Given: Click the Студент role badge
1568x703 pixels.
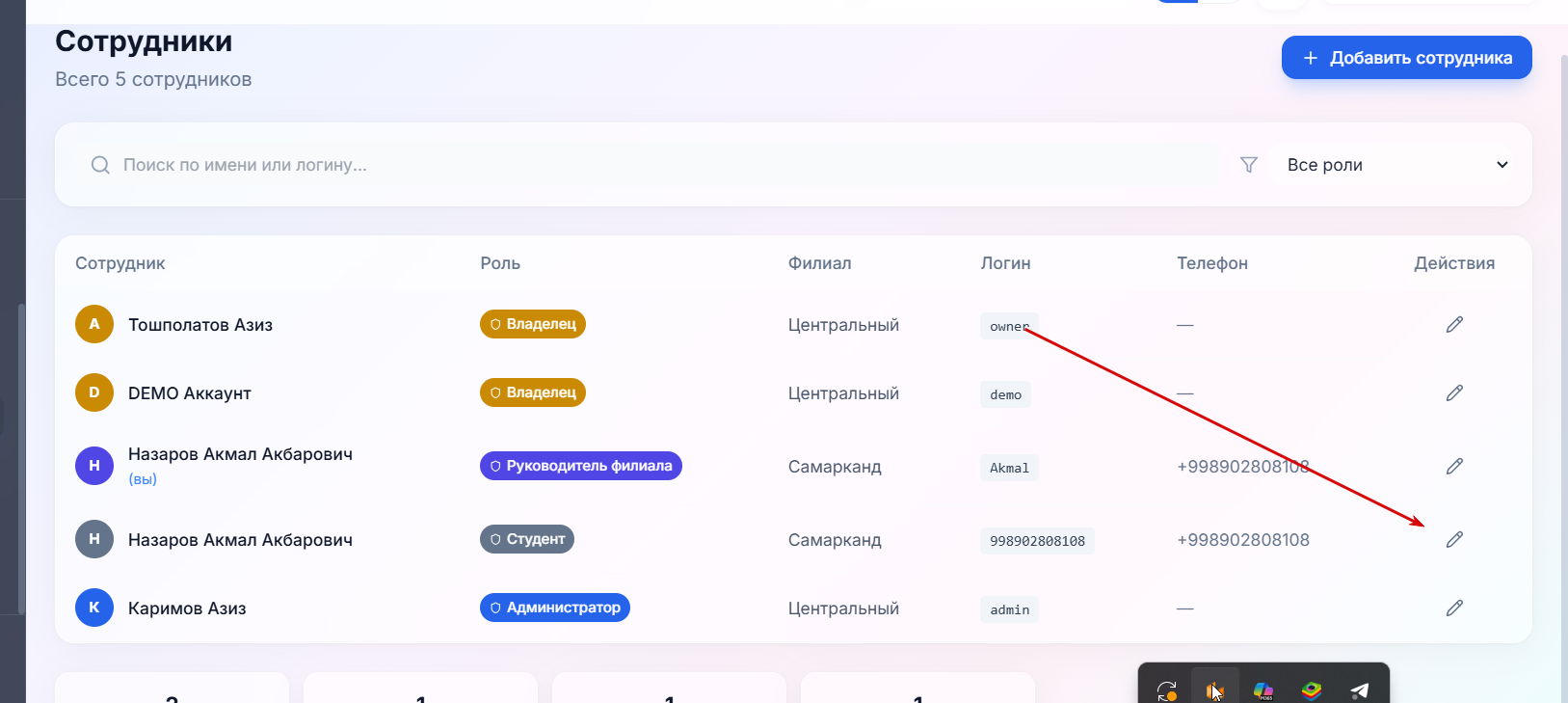Looking at the screenshot, I should coord(527,539).
